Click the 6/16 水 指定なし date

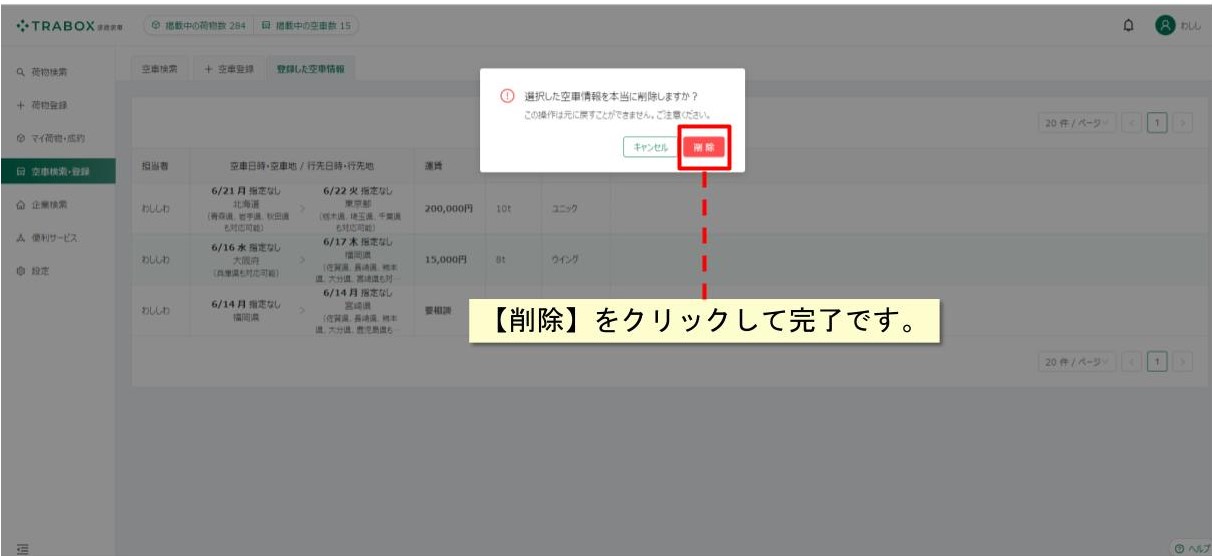pos(246,246)
